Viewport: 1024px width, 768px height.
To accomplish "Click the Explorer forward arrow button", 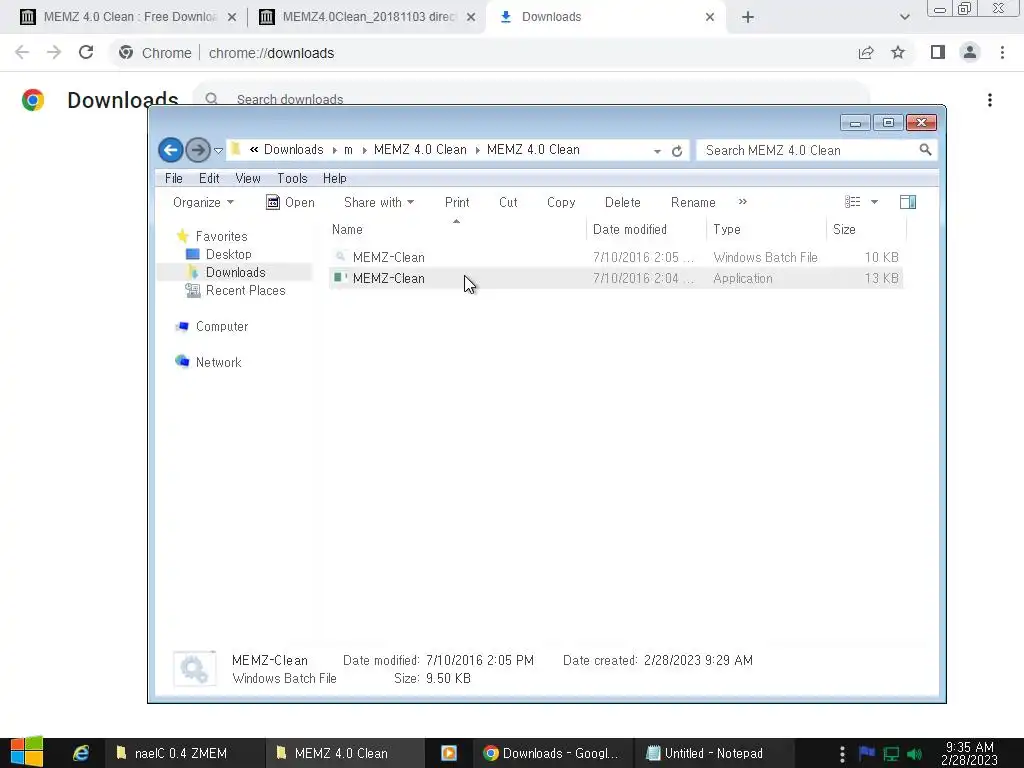I will (x=198, y=150).
